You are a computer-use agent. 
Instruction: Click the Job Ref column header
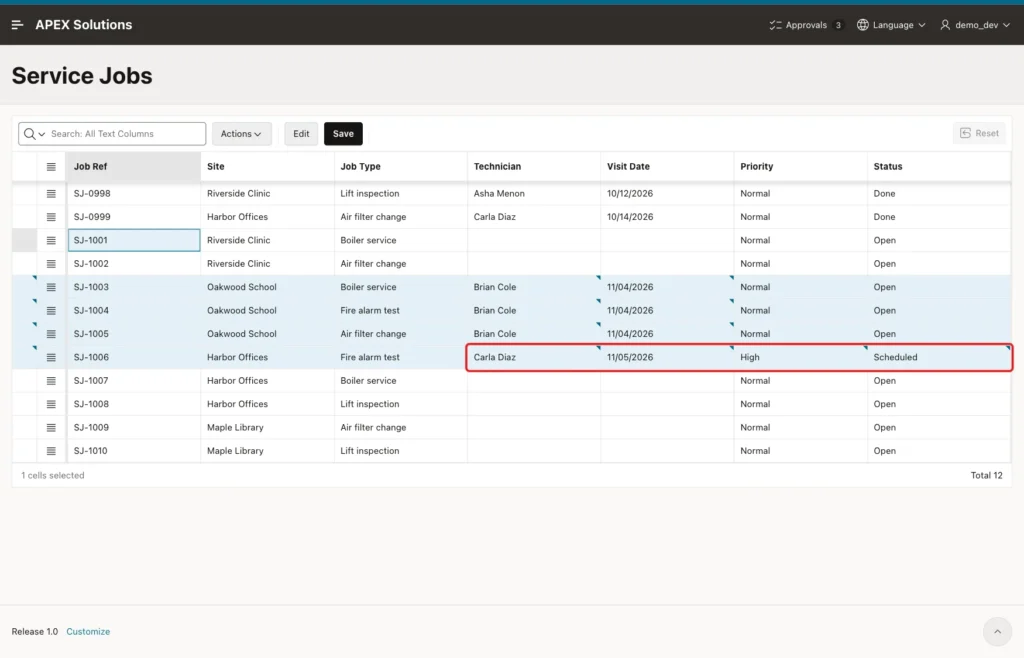133,166
